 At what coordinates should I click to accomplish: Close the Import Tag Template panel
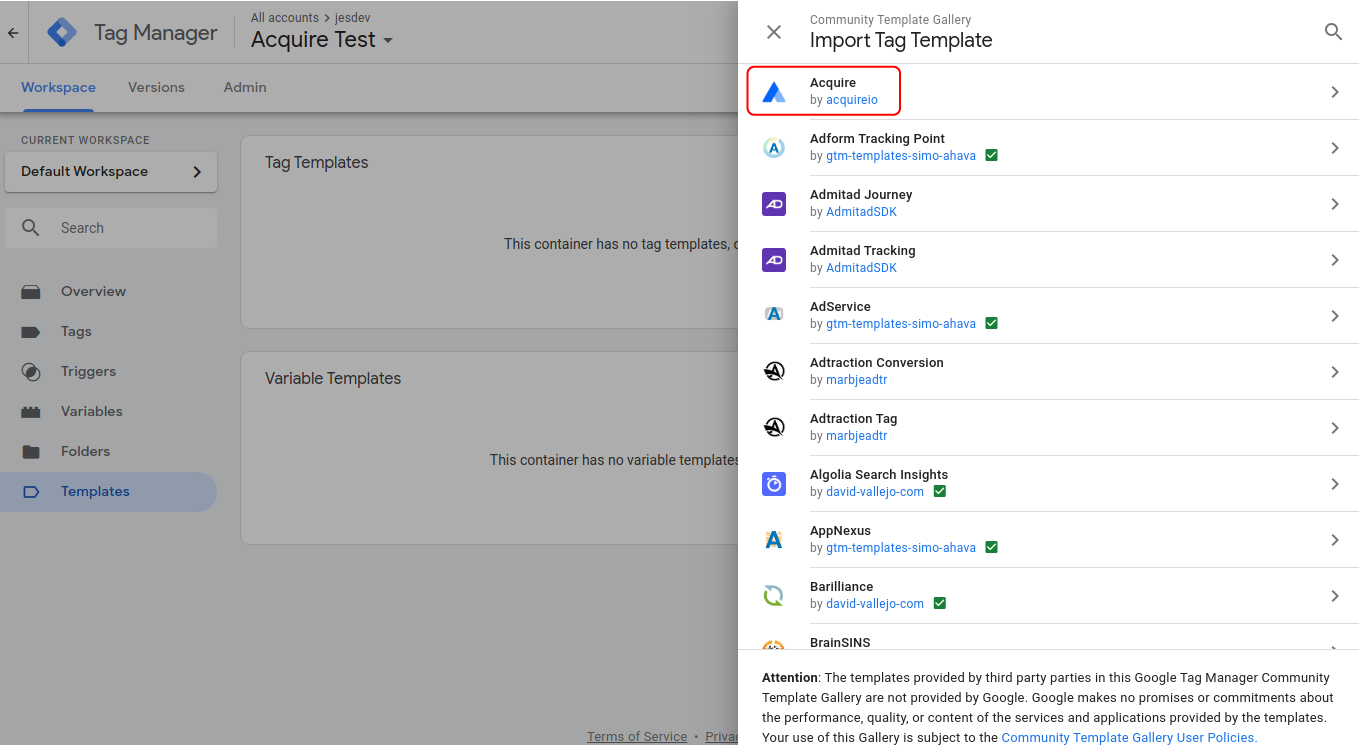pyautogui.click(x=774, y=32)
